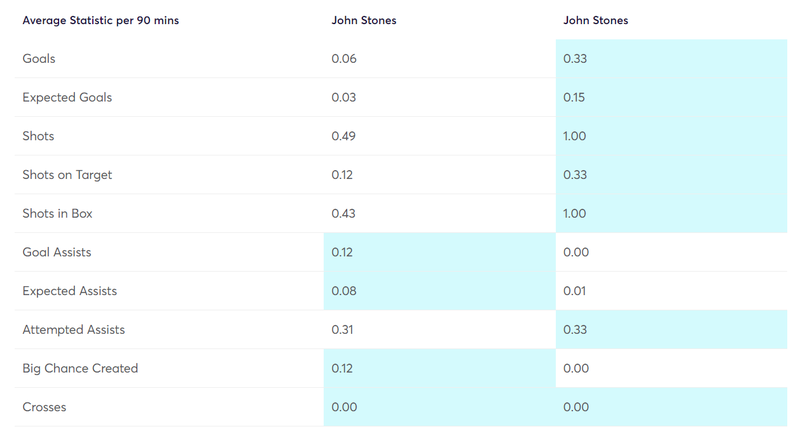Select 0.33 in the Attempted Assists row
The width and height of the screenshot is (800, 436).
(x=575, y=330)
